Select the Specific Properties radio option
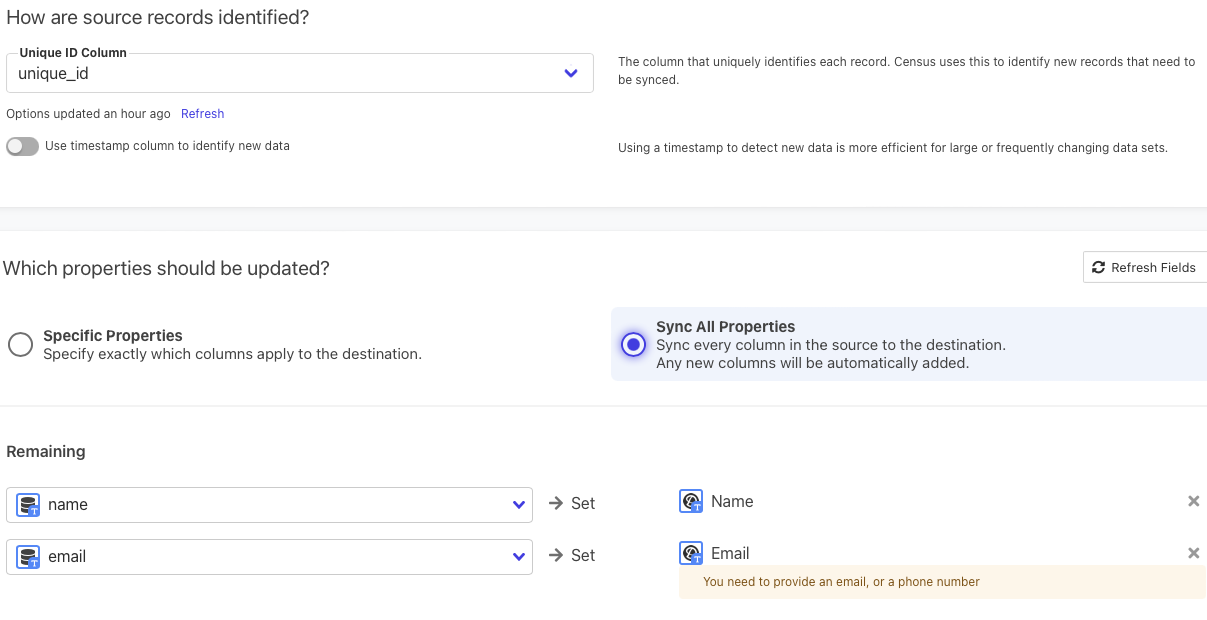The image size is (1207, 620). (20, 345)
